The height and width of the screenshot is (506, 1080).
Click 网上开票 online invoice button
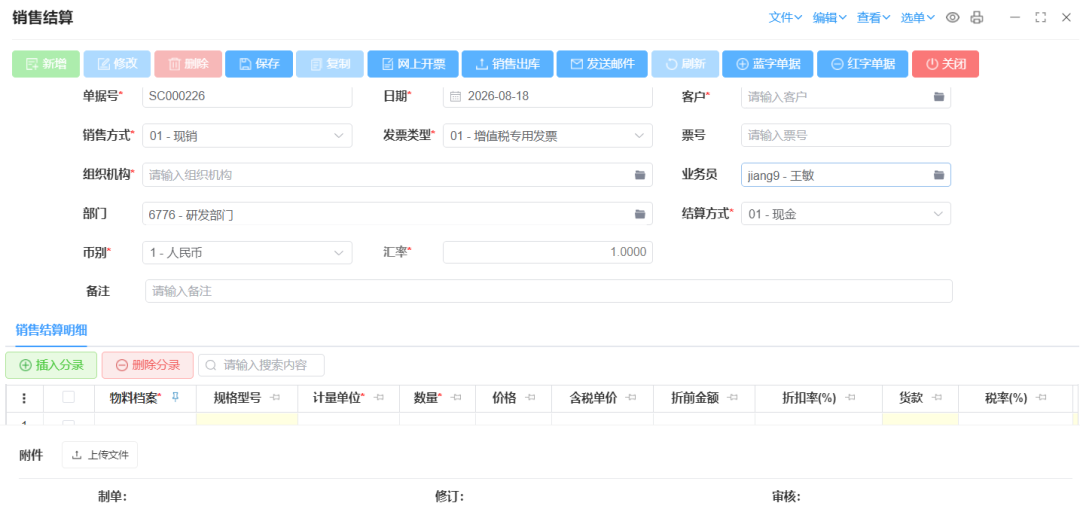click(413, 64)
